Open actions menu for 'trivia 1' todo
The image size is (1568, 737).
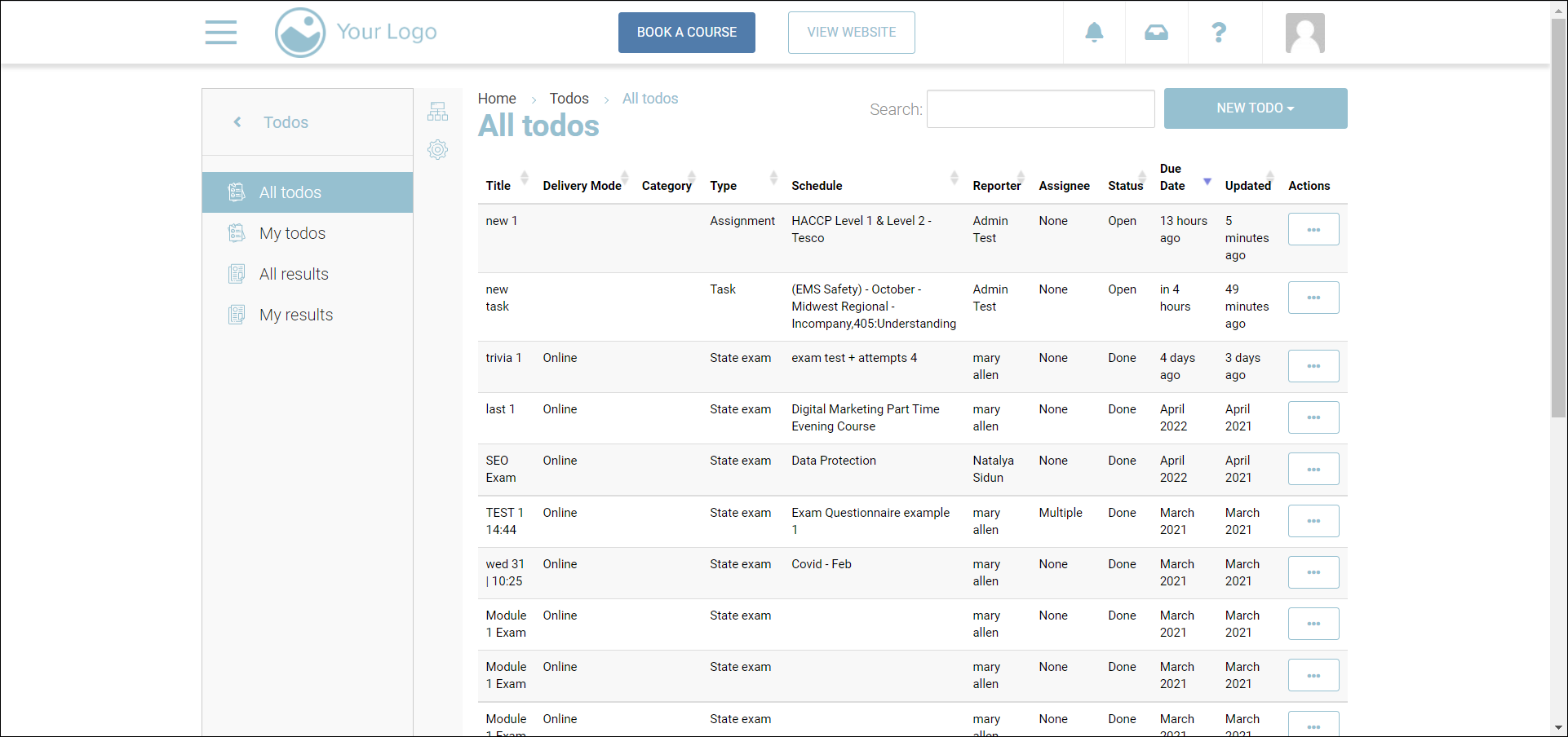pos(1313,366)
